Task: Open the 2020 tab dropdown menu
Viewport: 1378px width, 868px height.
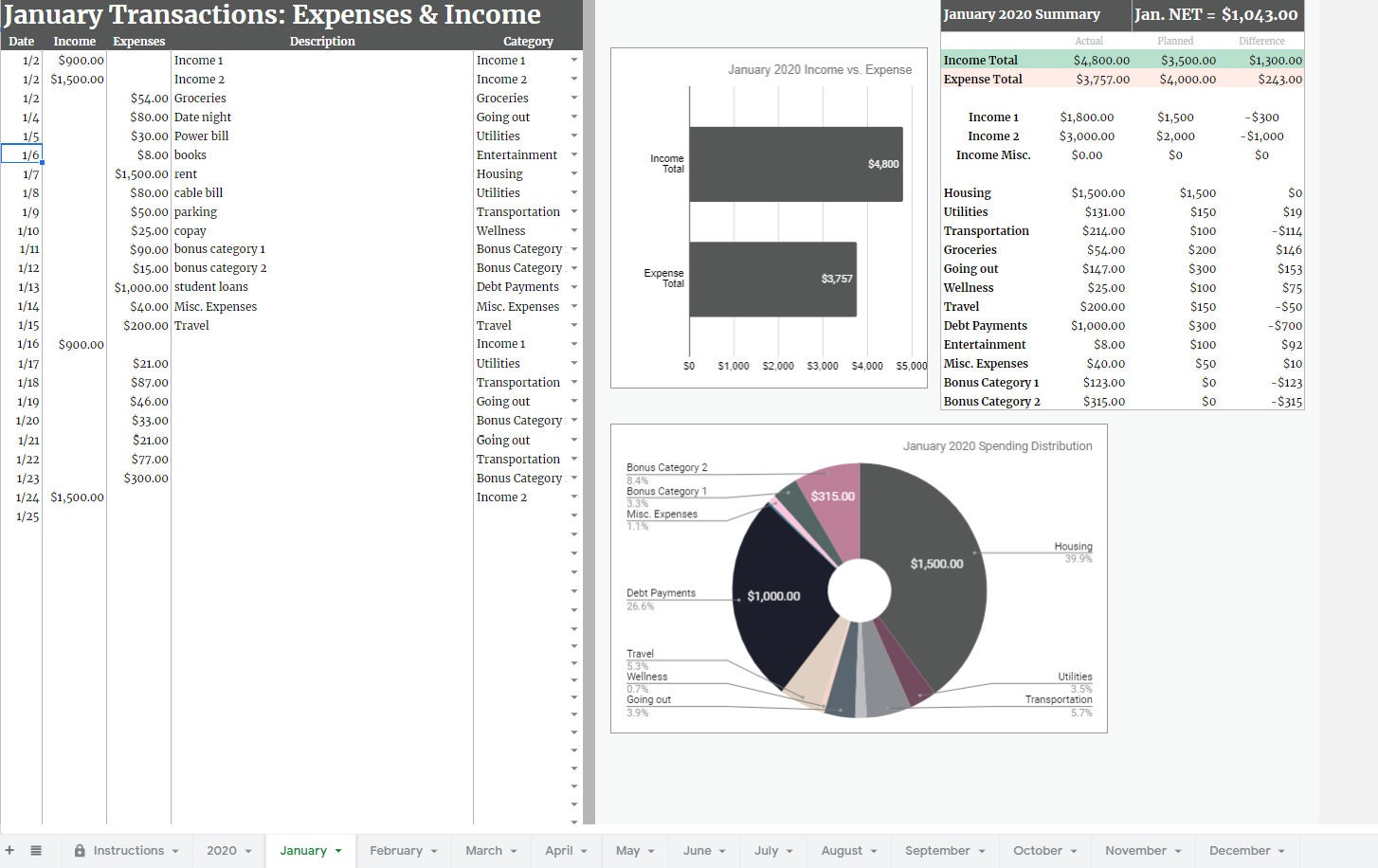Action: 248,850
